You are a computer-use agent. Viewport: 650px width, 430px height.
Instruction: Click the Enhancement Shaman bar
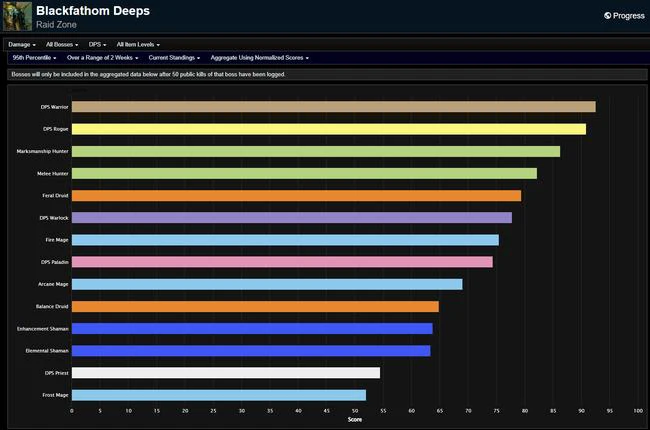pyautogui.click(x=252, y=328)
